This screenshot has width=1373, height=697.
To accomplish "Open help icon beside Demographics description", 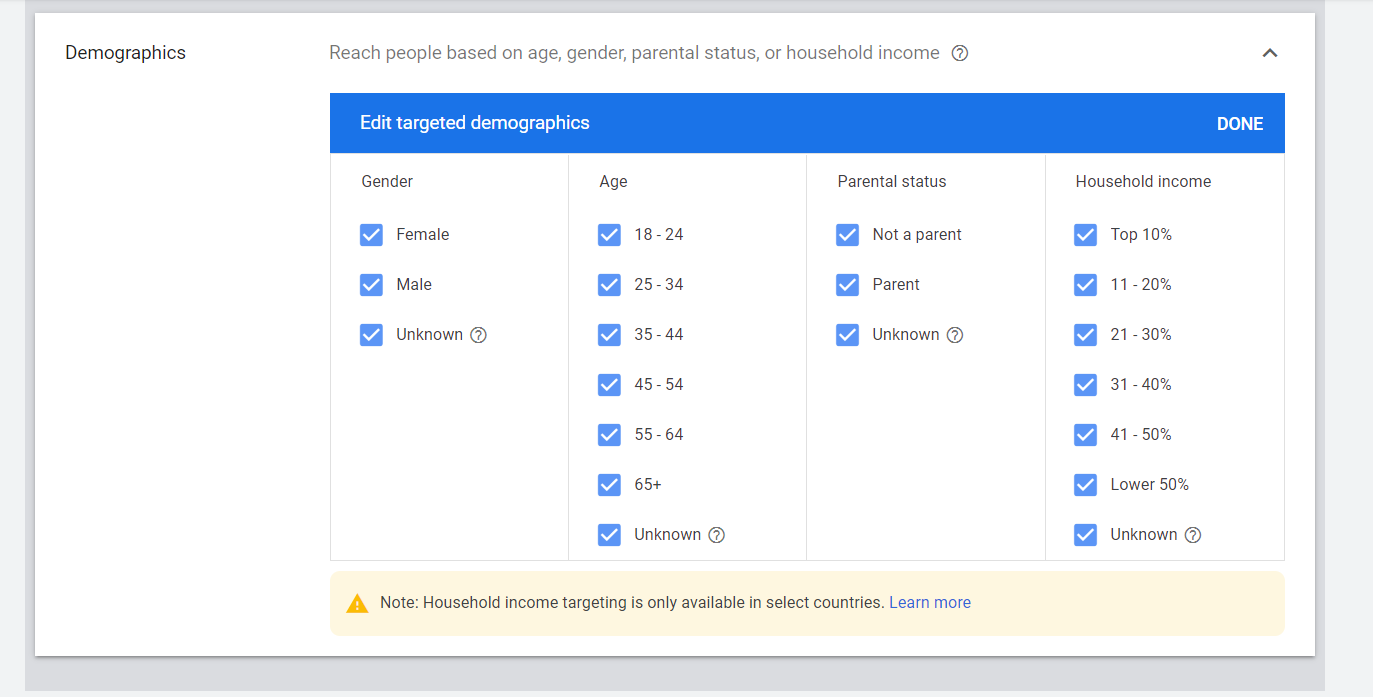I will [x=960, y=53].
